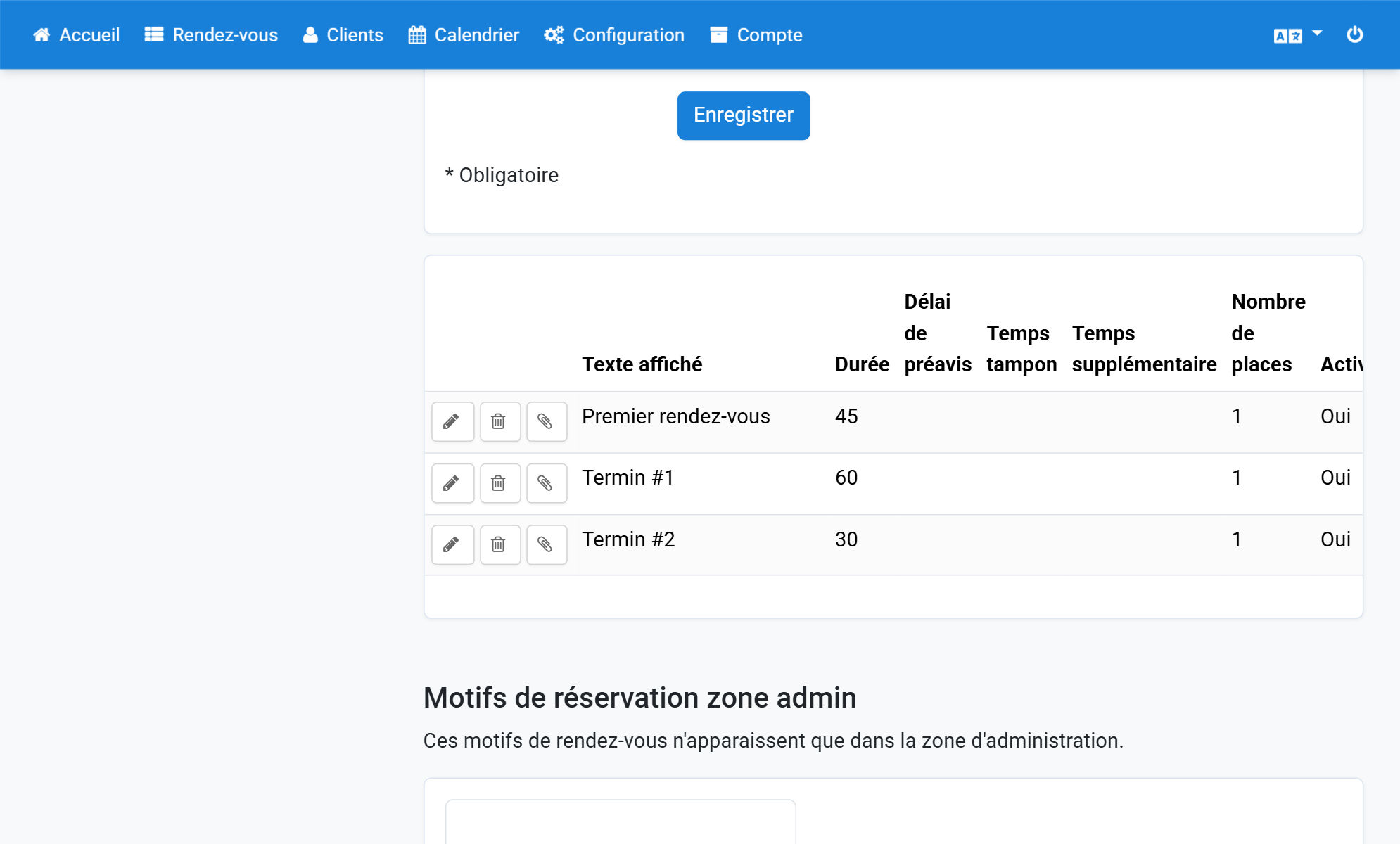Screen dimensions: 1400x844
Task: Click the power logout icon
Action: 1354,34
